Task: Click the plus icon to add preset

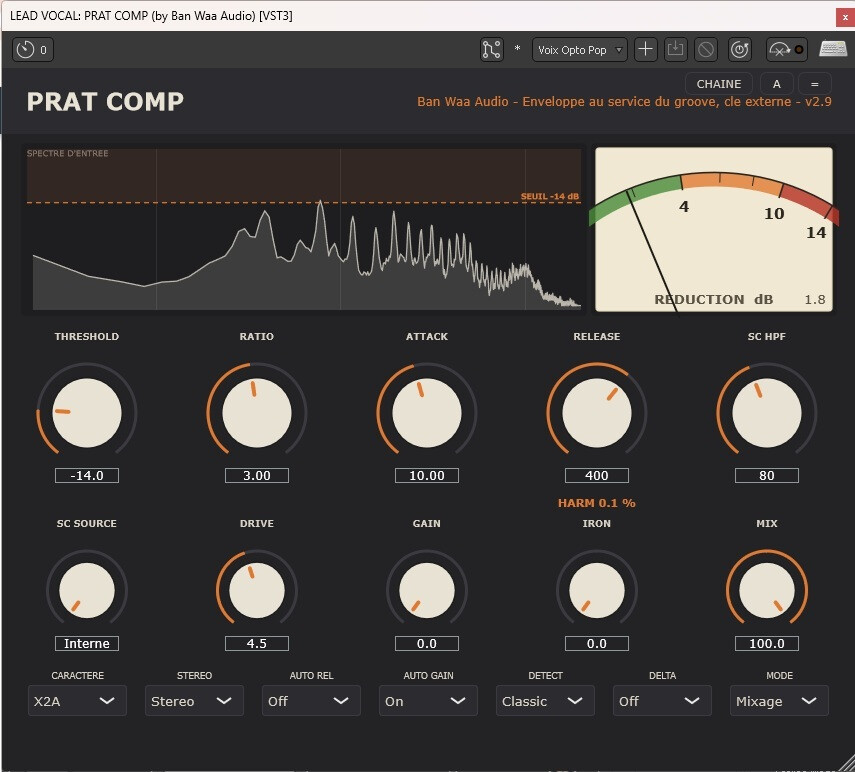Action: pyautogui.click(x=646, y=50)
